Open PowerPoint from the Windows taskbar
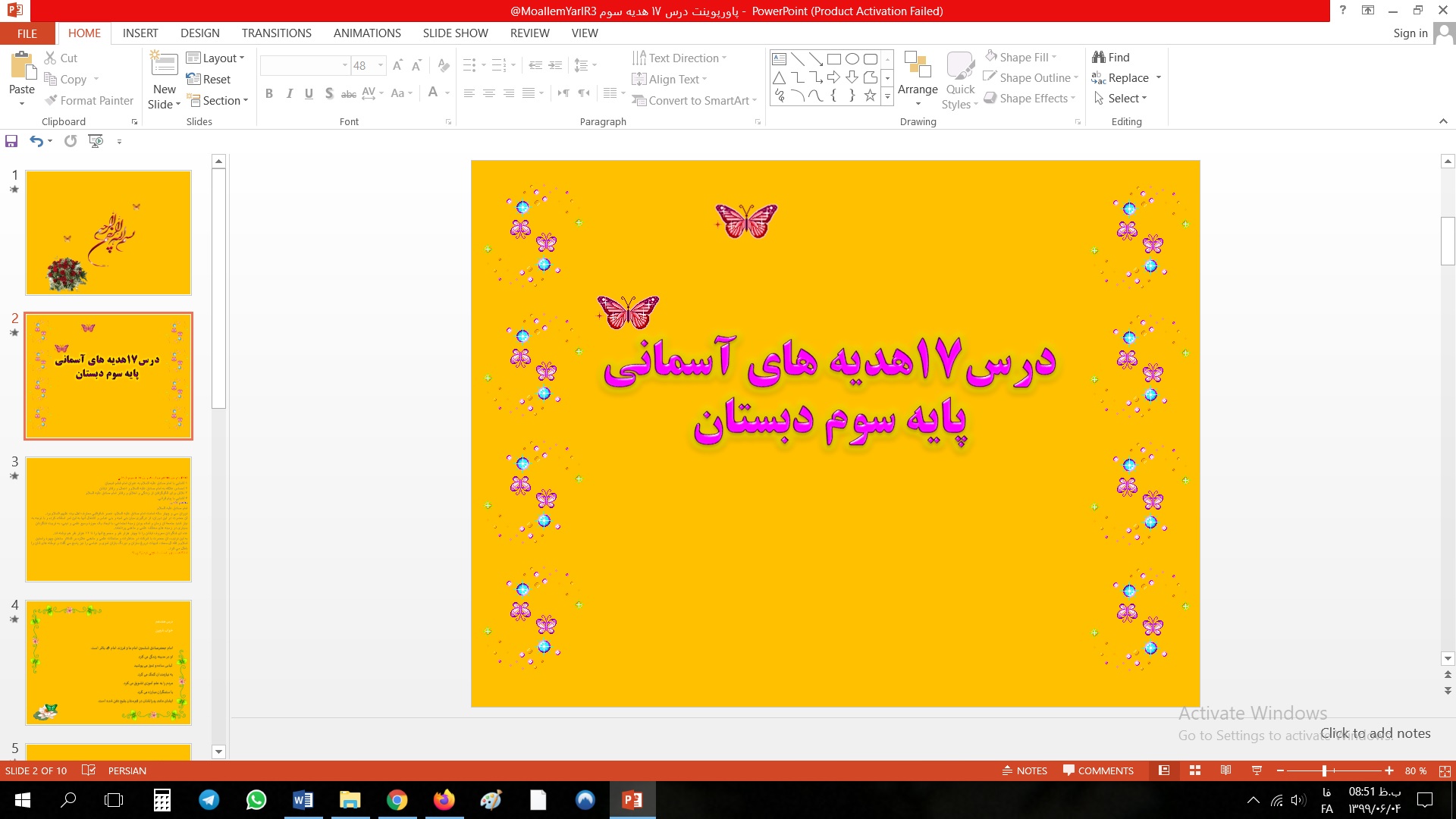Image resolution: width=1456 pixels, height=819 pixels. (x=632, y=800)
